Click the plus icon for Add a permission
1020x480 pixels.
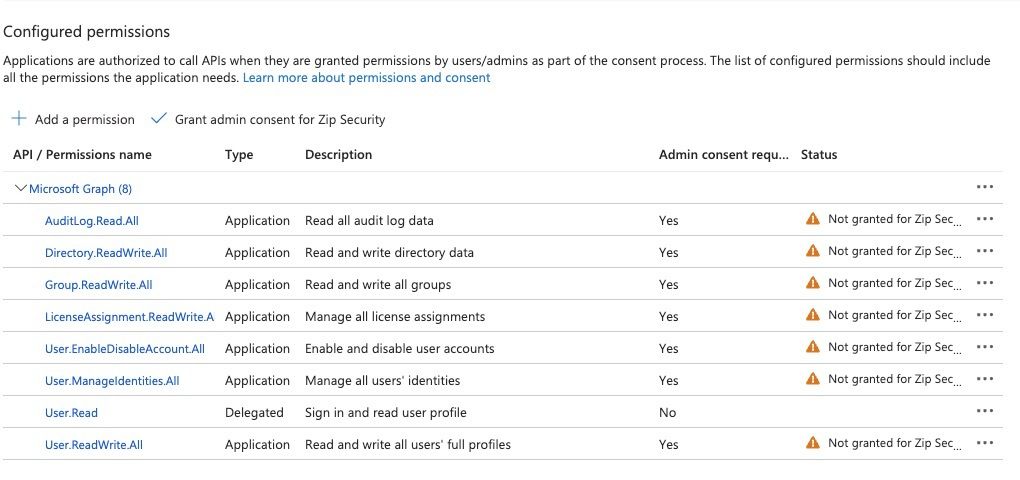[19, 119]
